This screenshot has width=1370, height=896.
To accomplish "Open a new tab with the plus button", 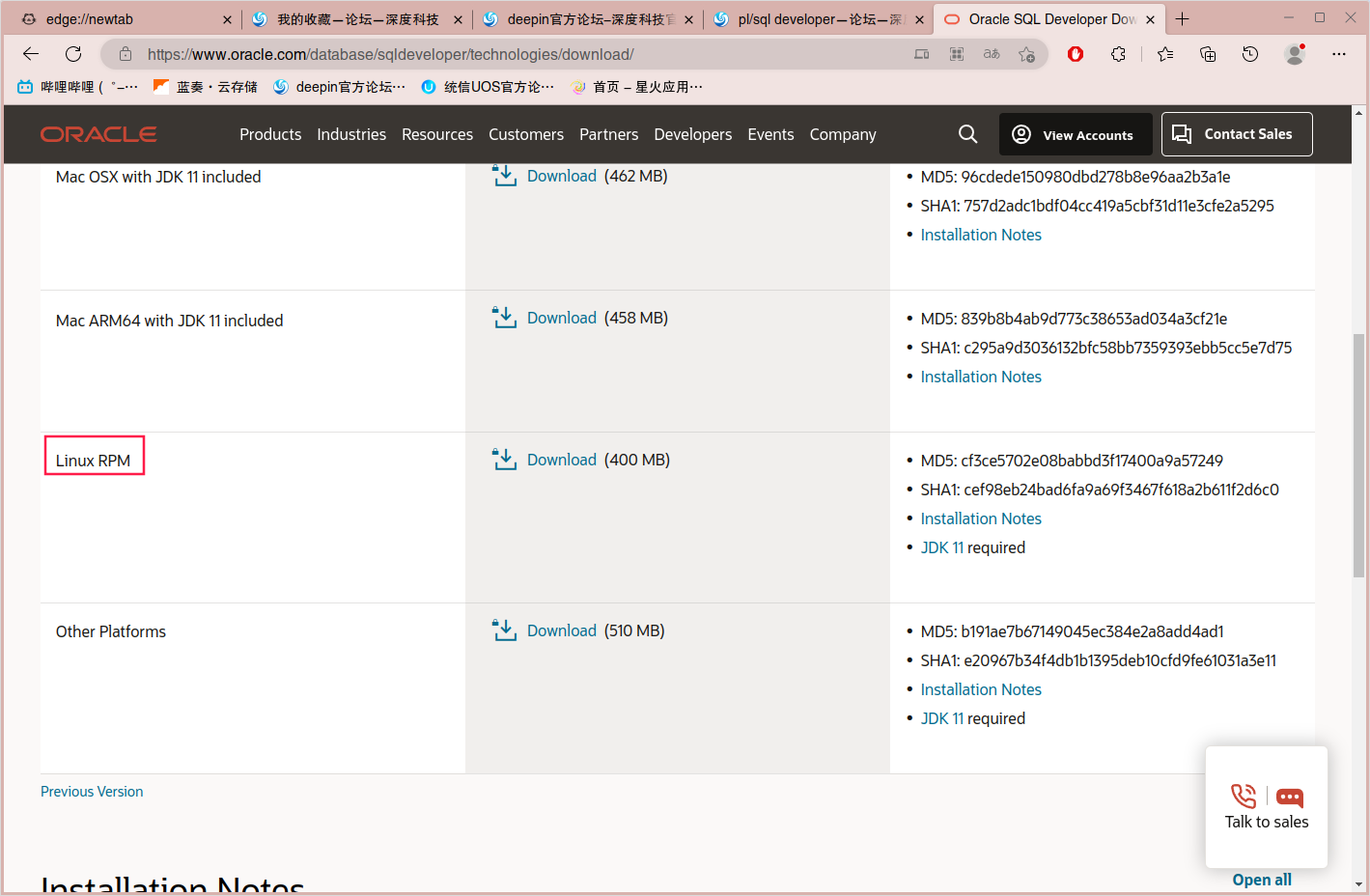I will pos(1182,19).
